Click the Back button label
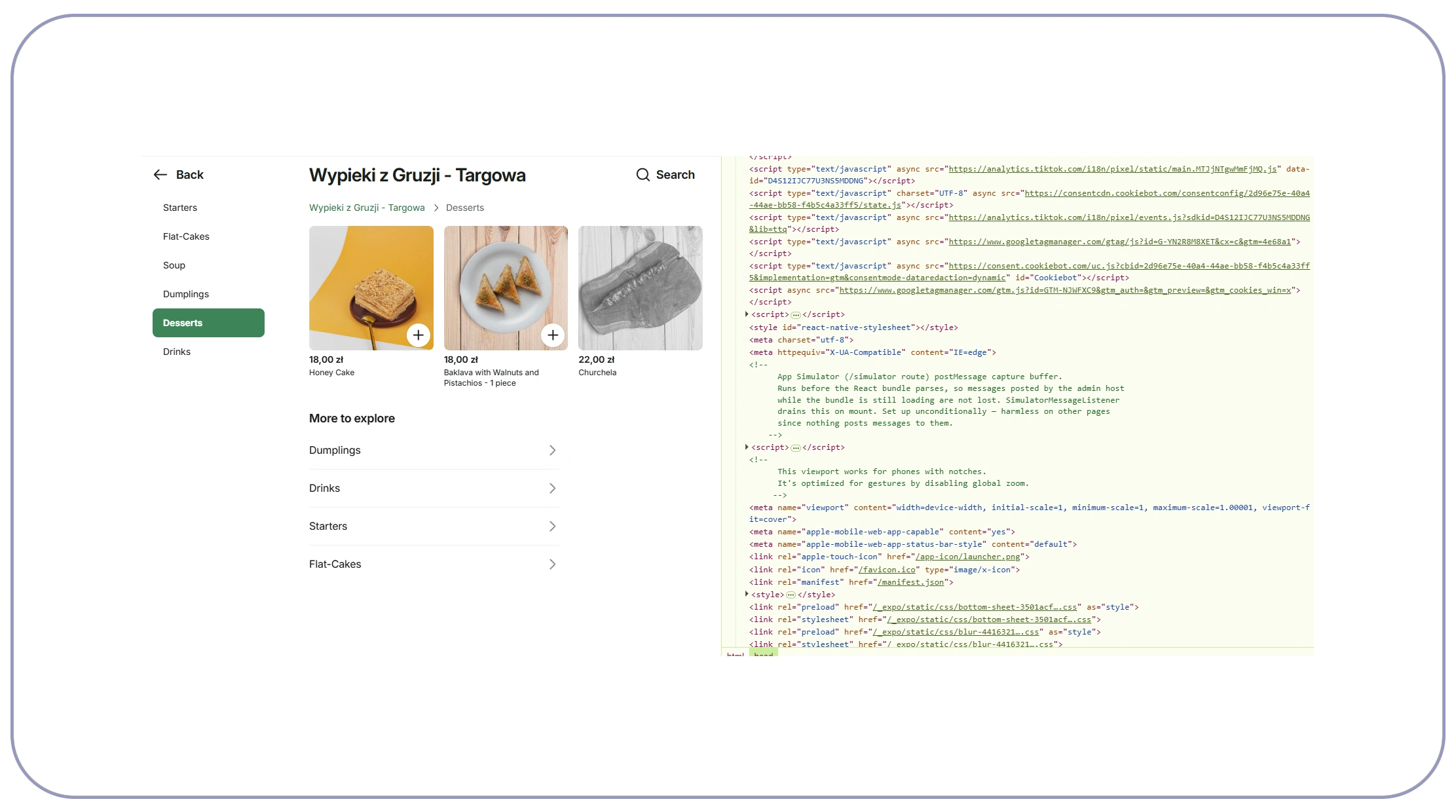 point(190,175)
